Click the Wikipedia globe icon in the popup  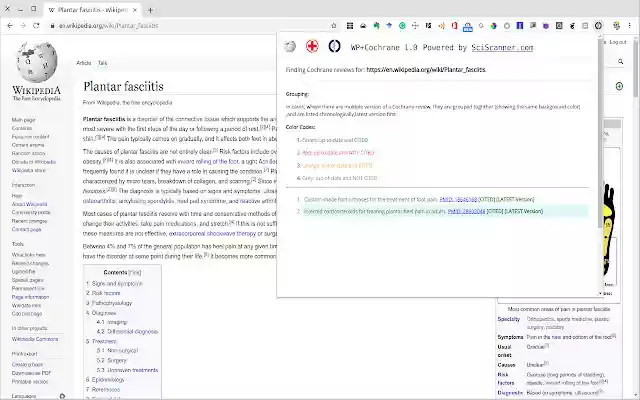pyautogui.click(x=290, y=47)
